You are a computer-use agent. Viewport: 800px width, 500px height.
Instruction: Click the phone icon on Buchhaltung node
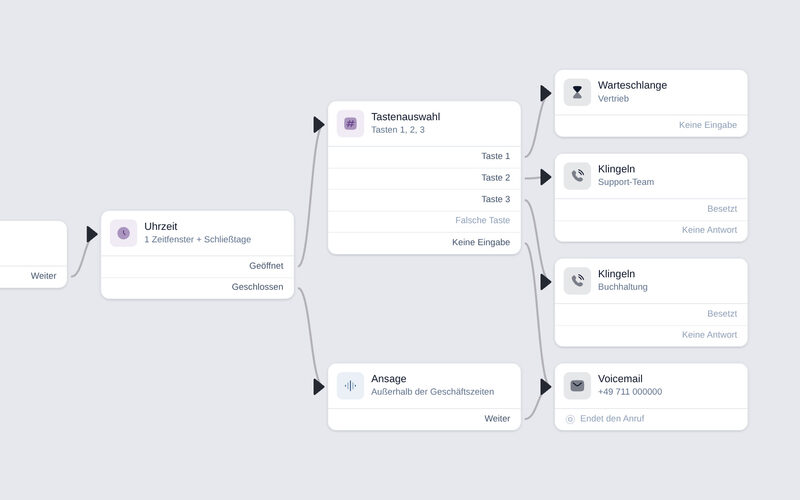[x=577, y=281]
